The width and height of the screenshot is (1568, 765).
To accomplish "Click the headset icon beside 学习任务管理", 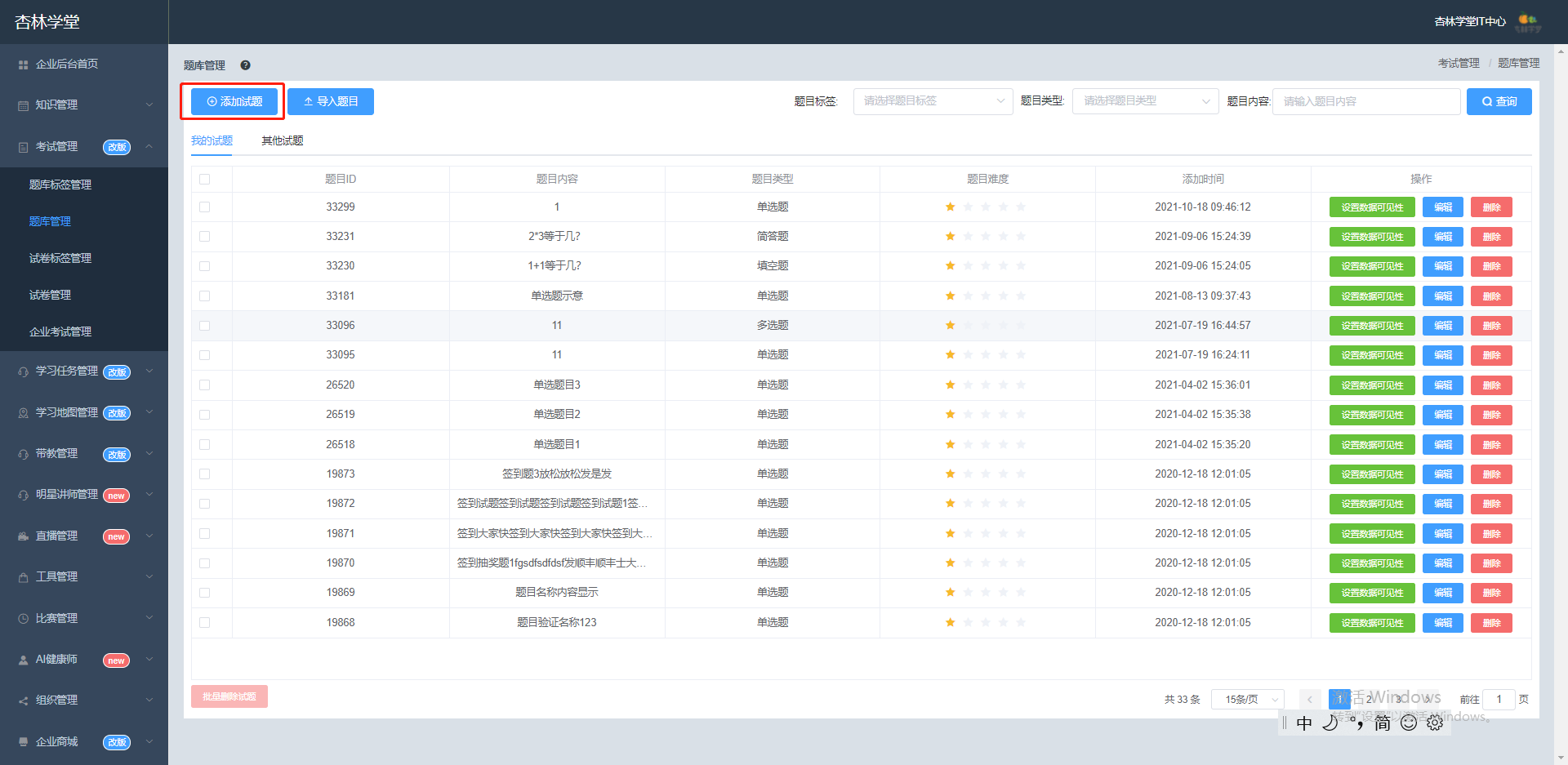I will pos(23,371).
